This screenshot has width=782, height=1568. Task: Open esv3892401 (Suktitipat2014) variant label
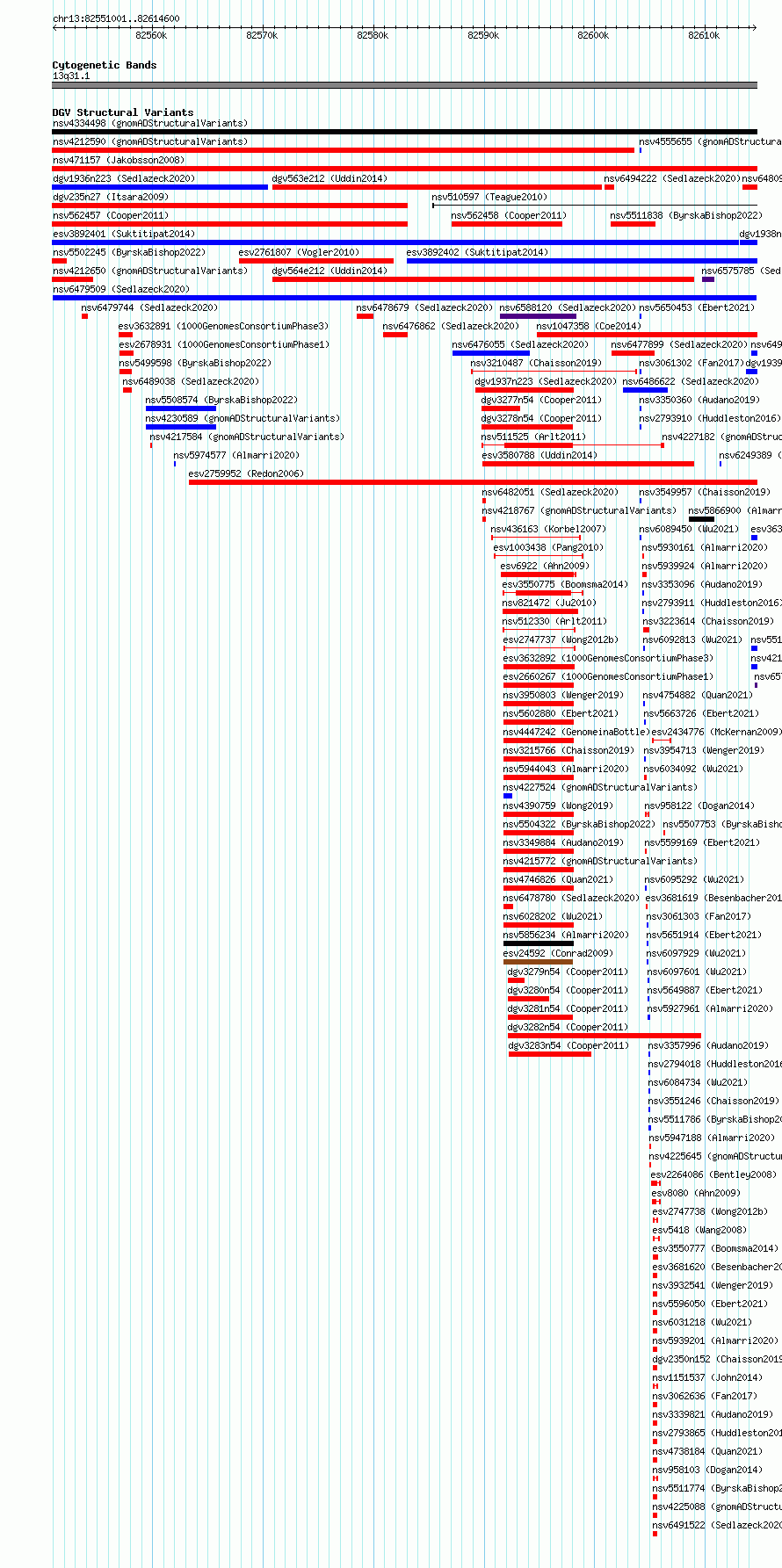(124, 234)
